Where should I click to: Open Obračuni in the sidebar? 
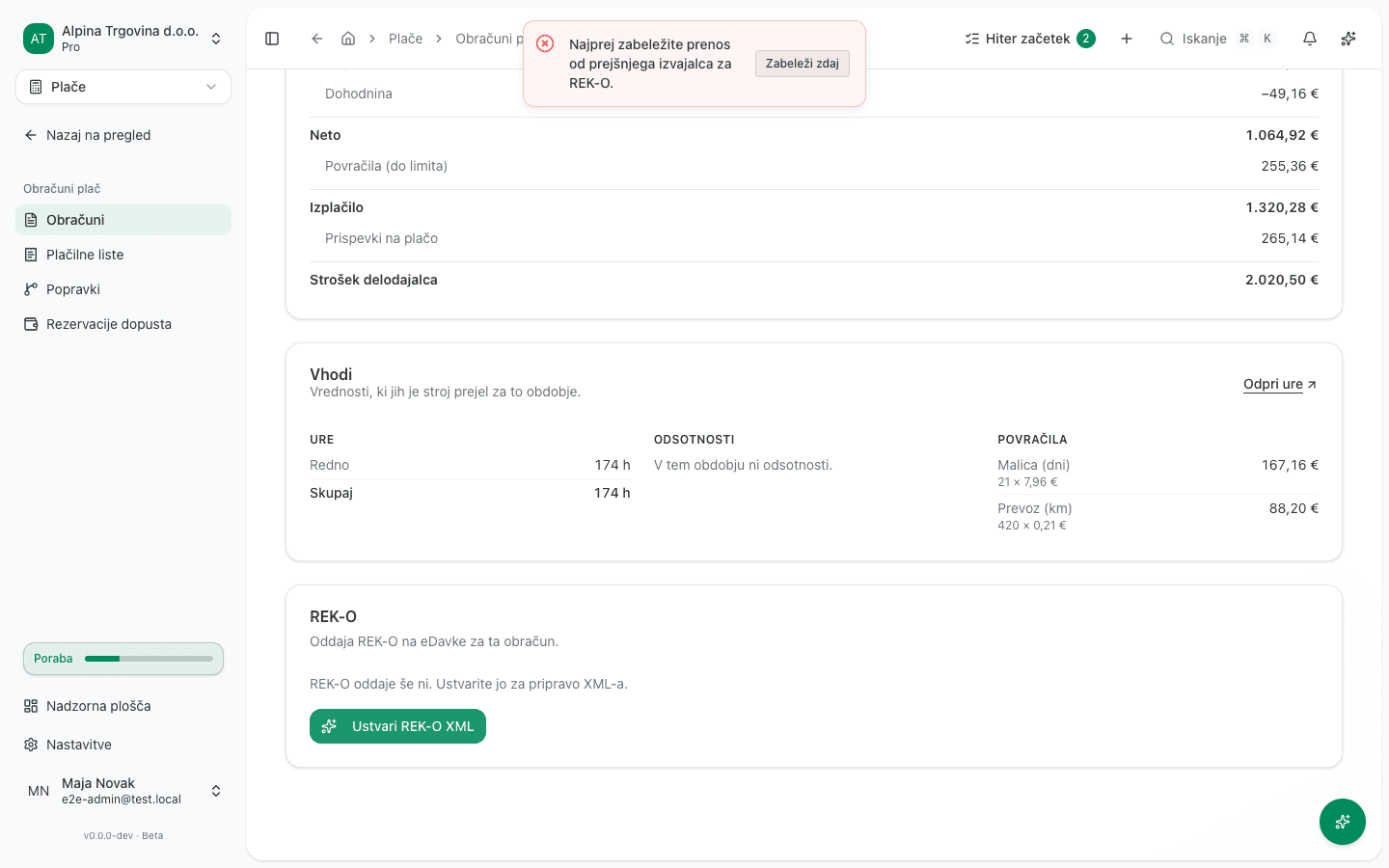coord(123,220)
